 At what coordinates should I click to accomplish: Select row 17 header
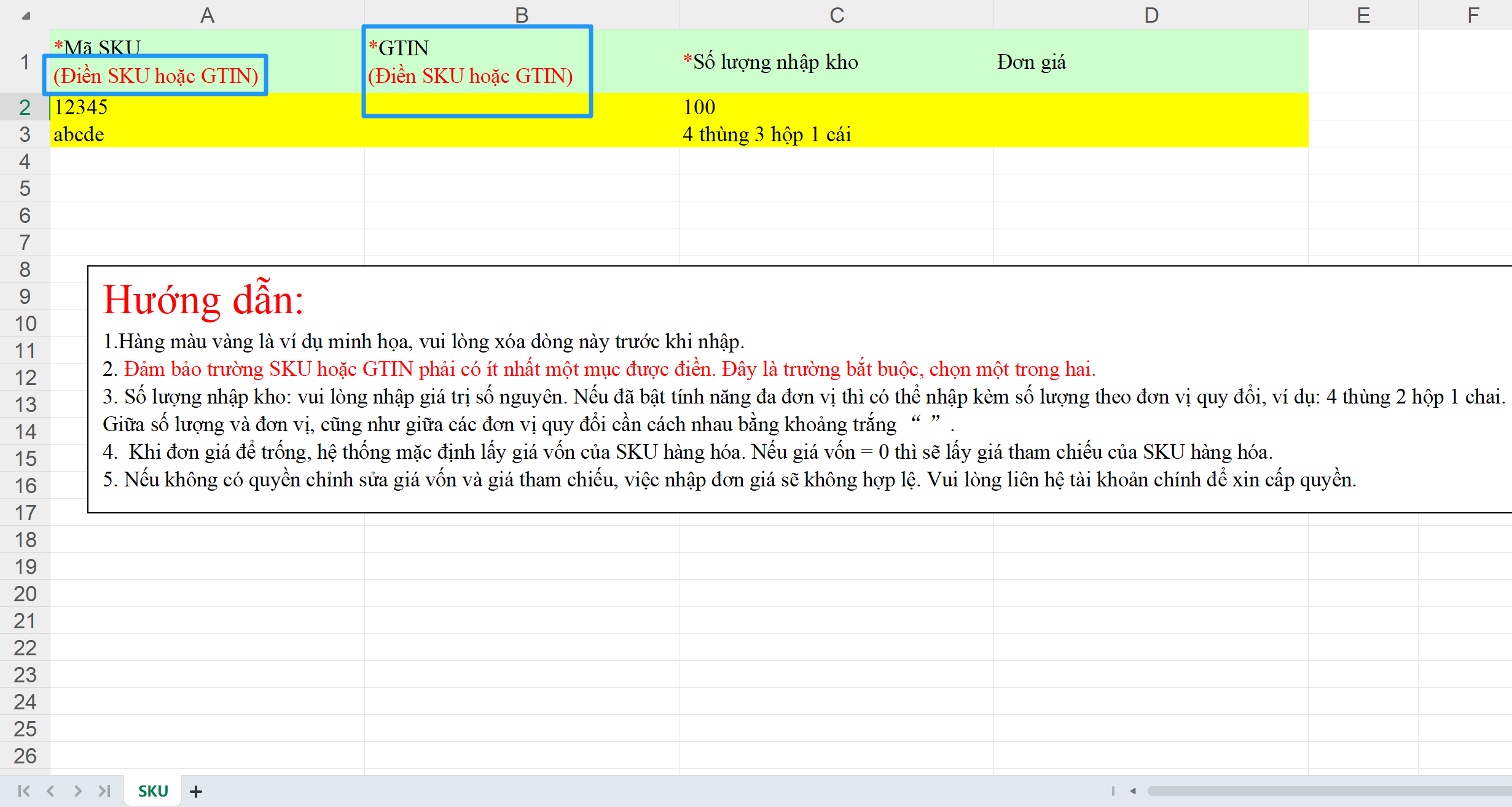click(x=25, y=513)
